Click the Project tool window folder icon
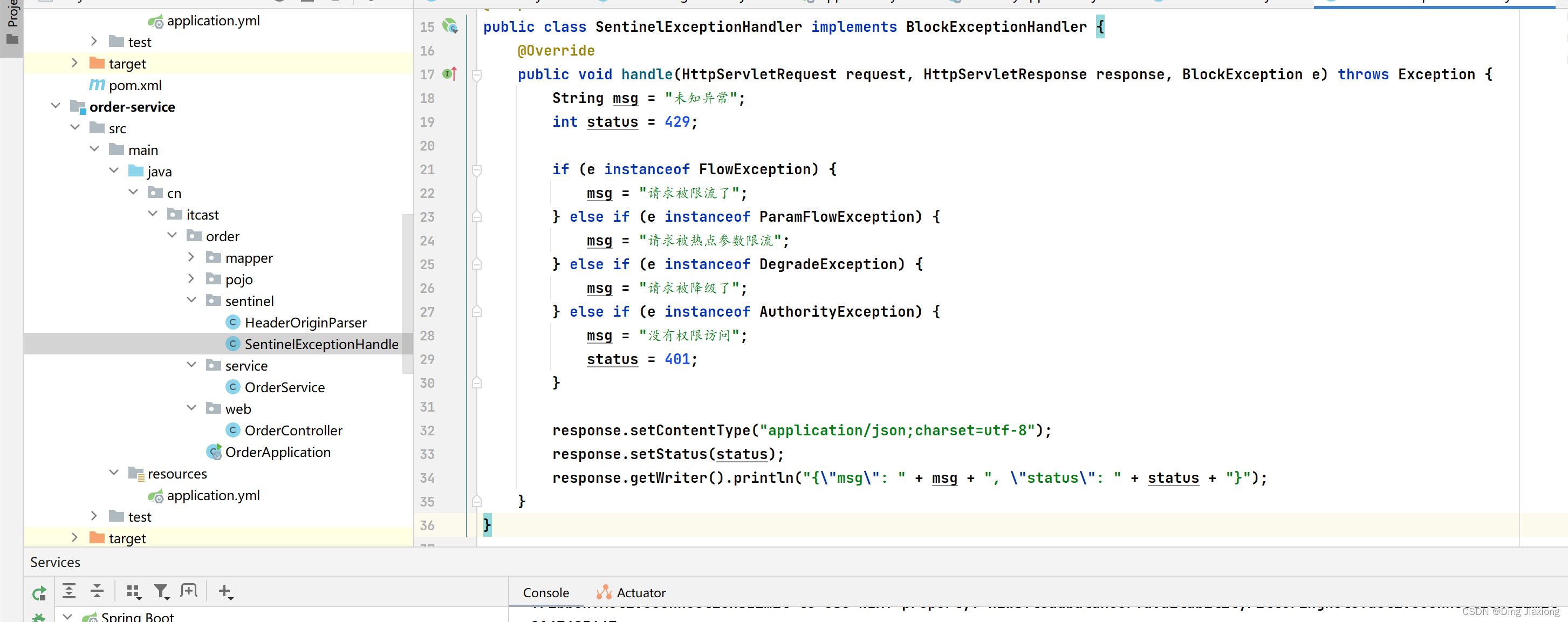The width and height of the screenshot is (1568, 622). [x=11, y=39]
